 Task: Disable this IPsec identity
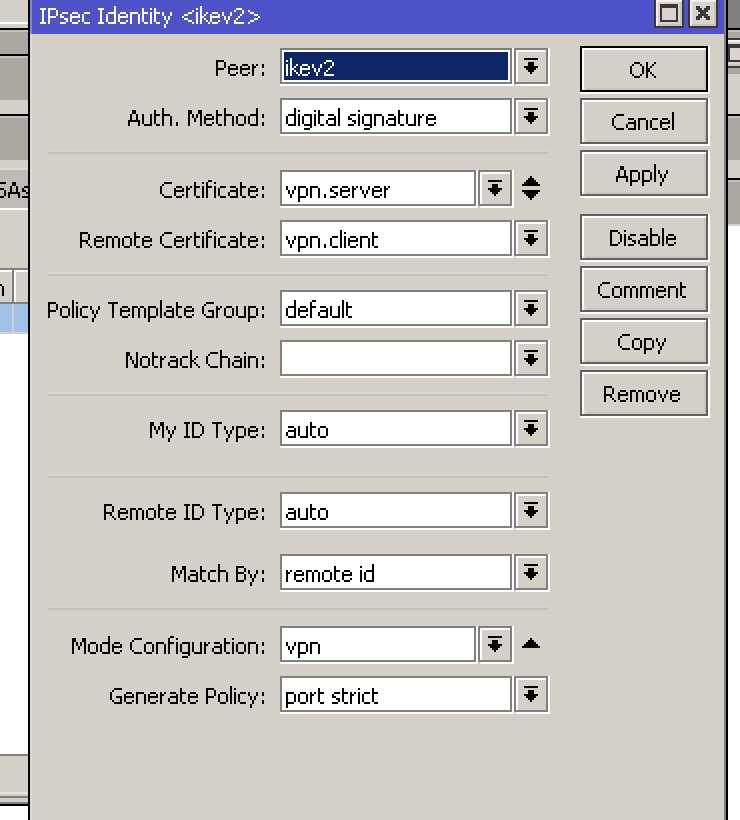pyautogui.click(x=643, y=238)
